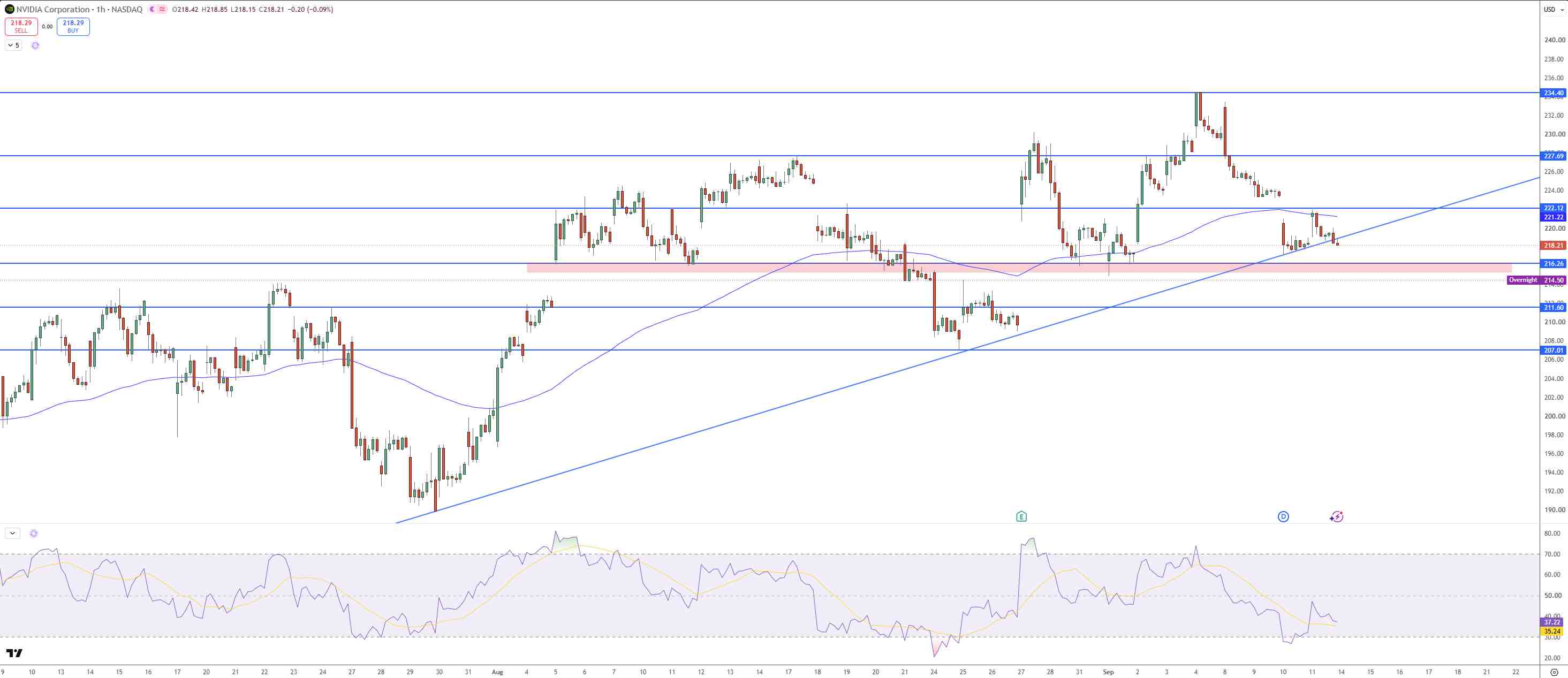Screen dimensions: 1568x678
Task: Click the 221.22 moving average price label
Action: coord(1554,217)
